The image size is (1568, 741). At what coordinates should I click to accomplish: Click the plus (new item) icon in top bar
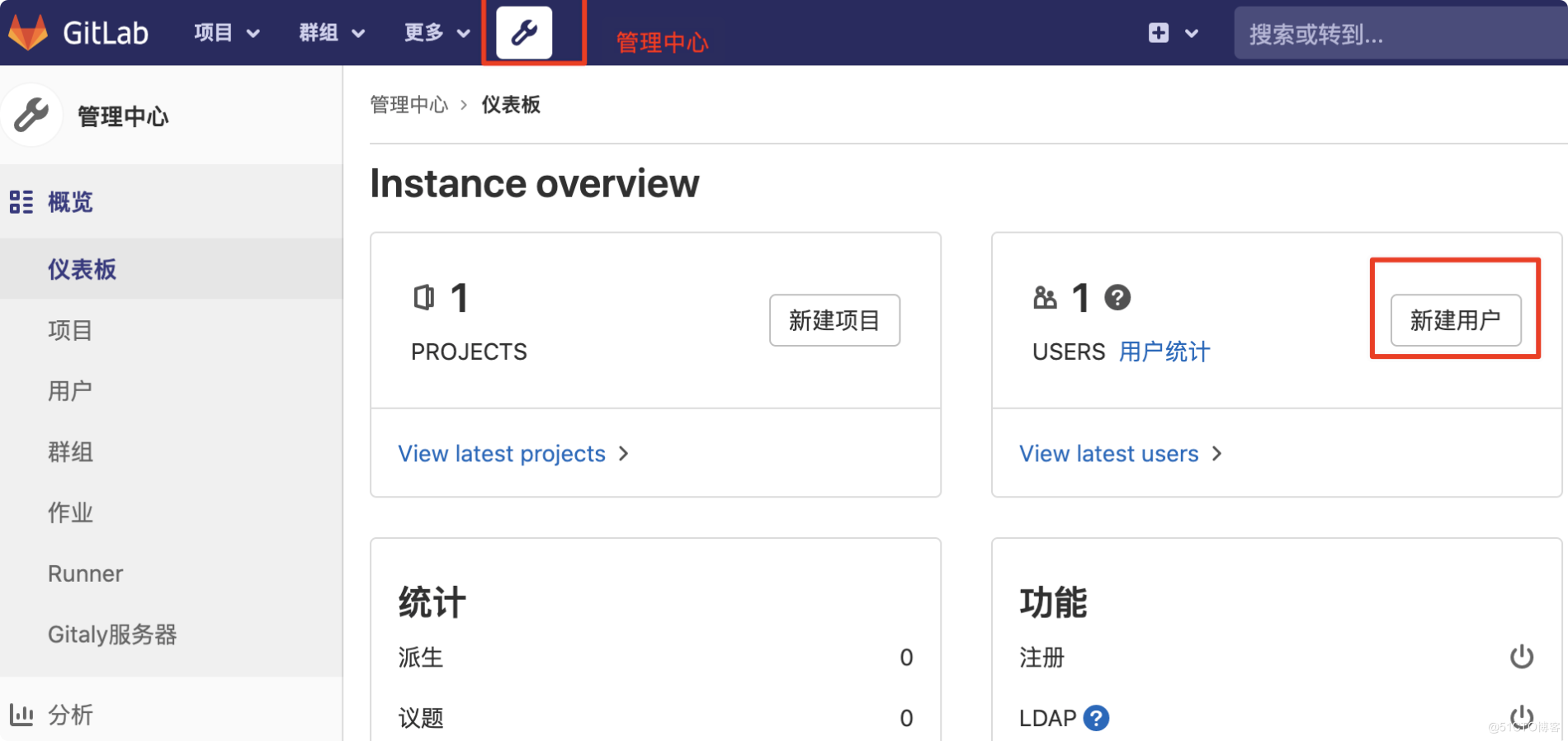(x=1159, y=32)
